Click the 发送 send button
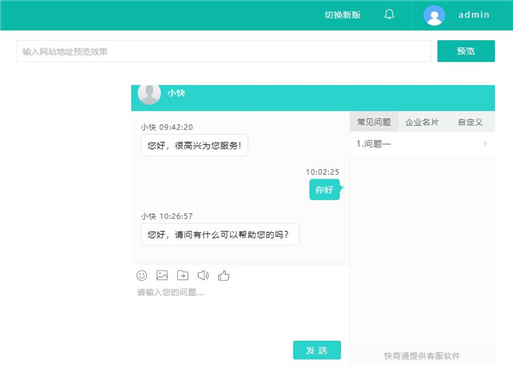The image size is (513, 375). (317, 350)
